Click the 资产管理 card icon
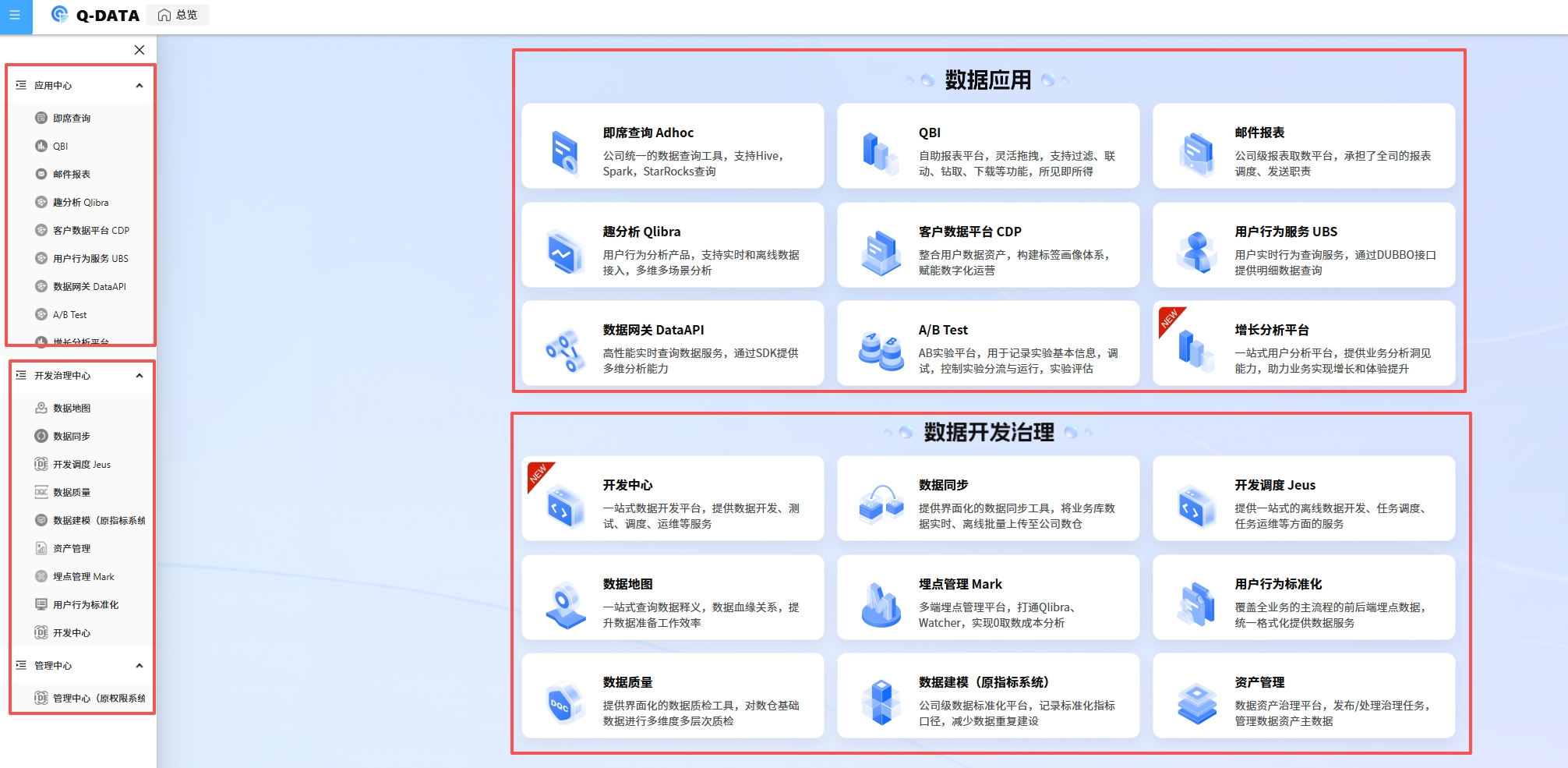Viewport: 1568px width, 768px height. (1196, 703)
